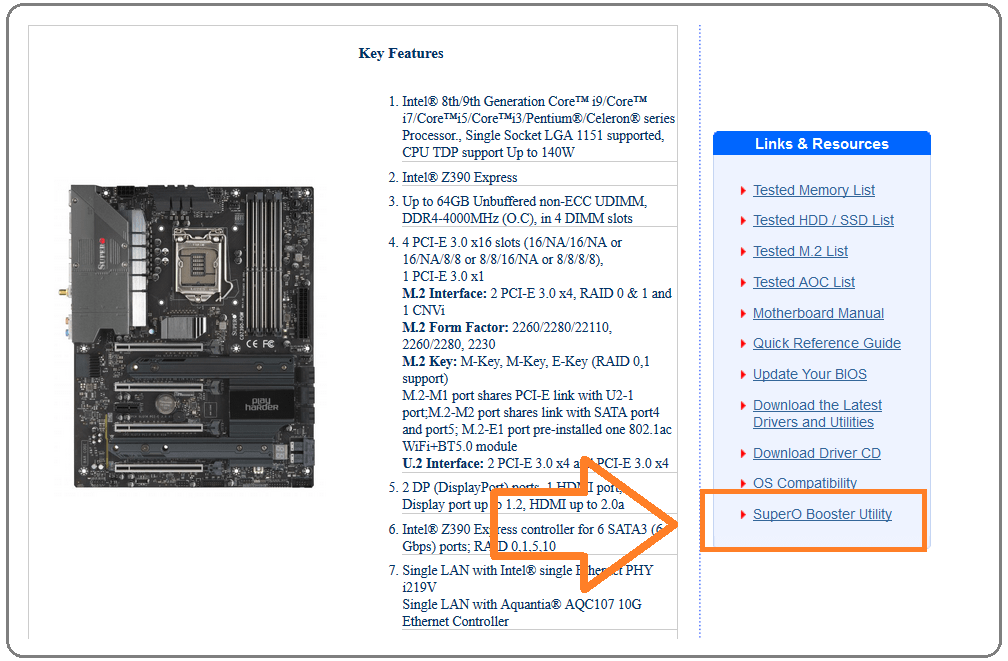
Task: Open the Tested AOC List link
Action: [804, 282]
